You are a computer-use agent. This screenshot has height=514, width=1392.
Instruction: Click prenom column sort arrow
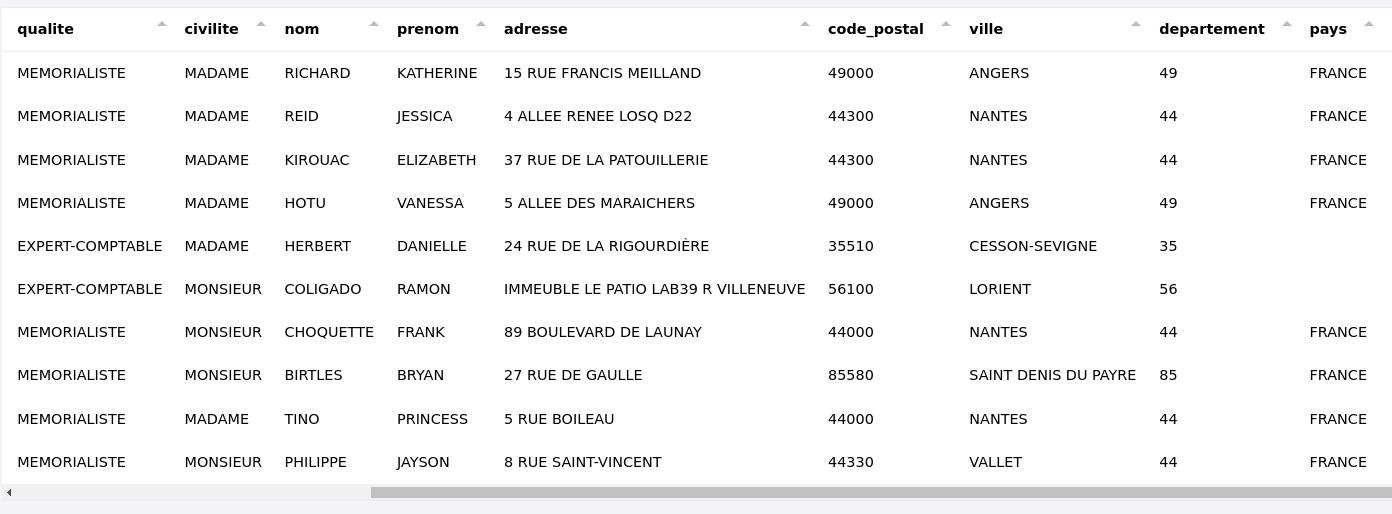[481, 24]
